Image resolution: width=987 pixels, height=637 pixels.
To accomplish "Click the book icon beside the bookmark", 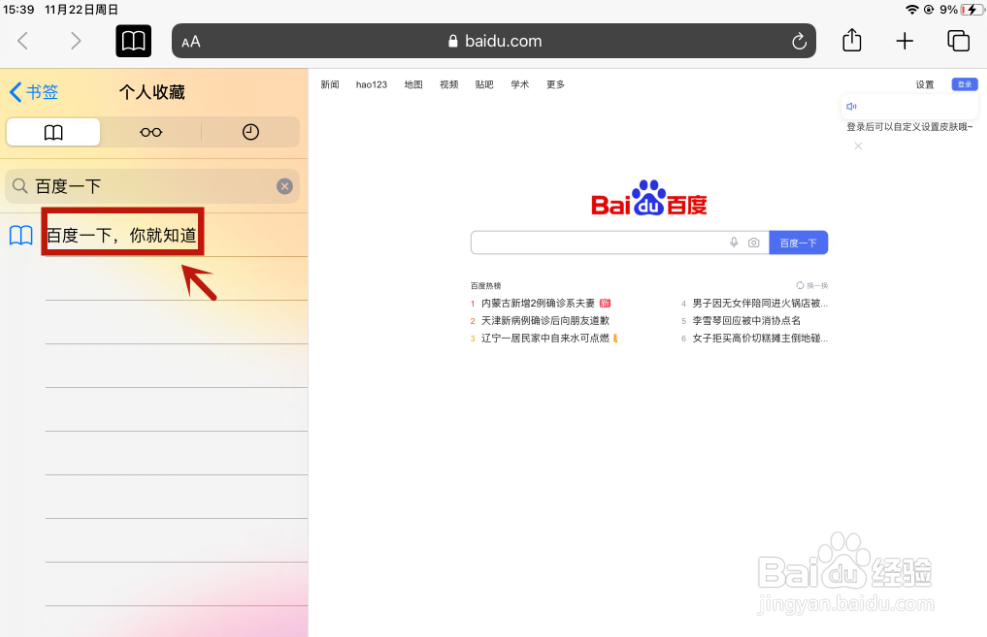I will (x=21, y=235).
